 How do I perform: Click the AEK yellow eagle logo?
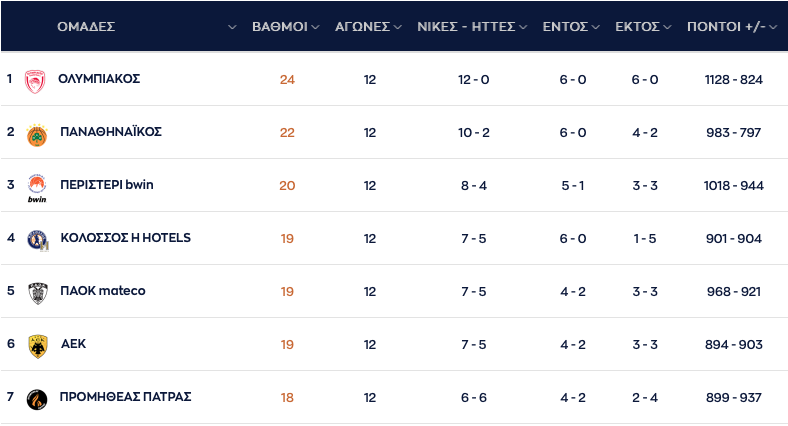(37, 345)
